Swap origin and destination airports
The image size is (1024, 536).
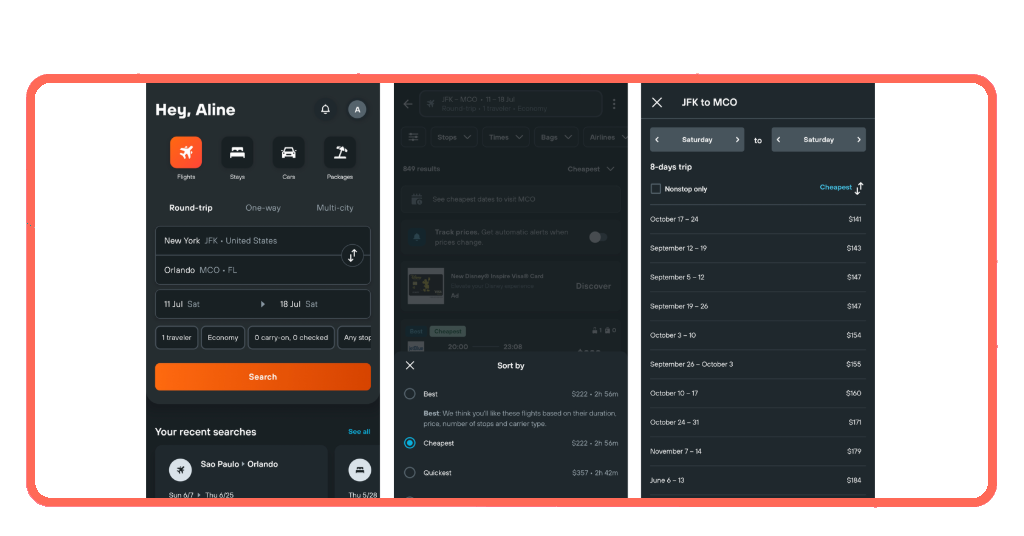click(x=353, y=255)
